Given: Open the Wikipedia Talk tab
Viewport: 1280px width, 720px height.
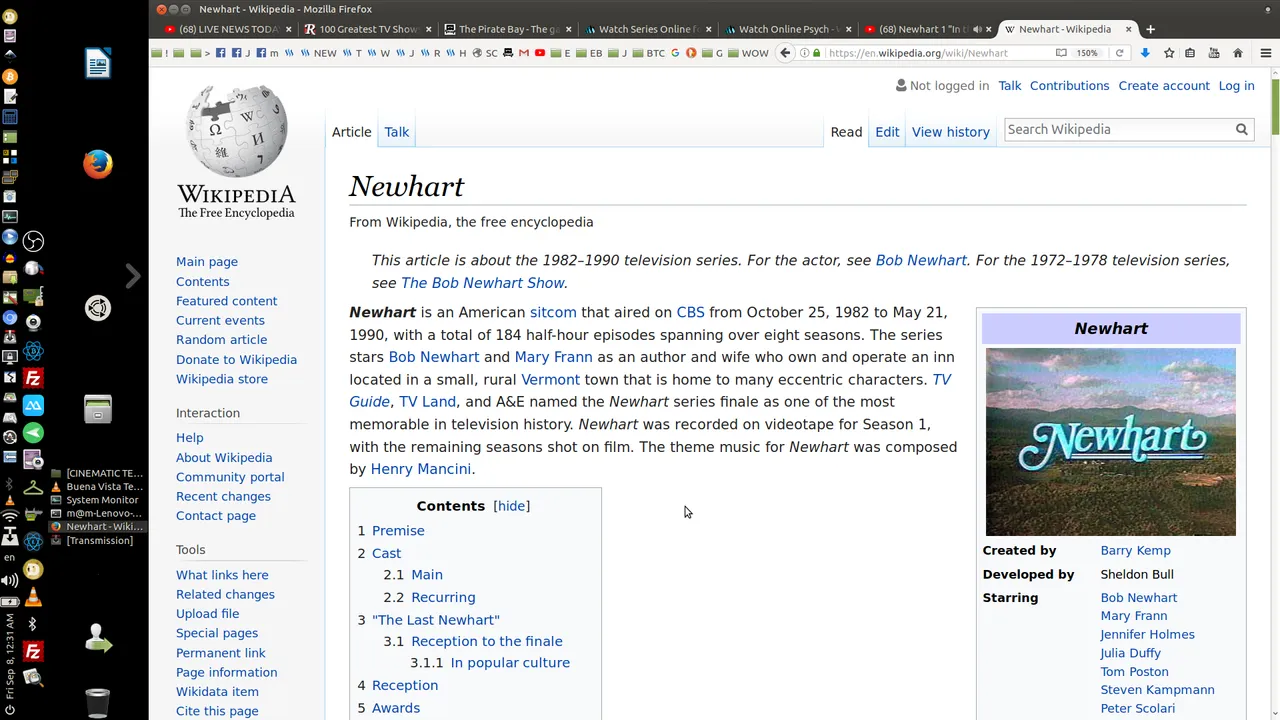Looking at the screenshot, I should [x=397, y=132].
